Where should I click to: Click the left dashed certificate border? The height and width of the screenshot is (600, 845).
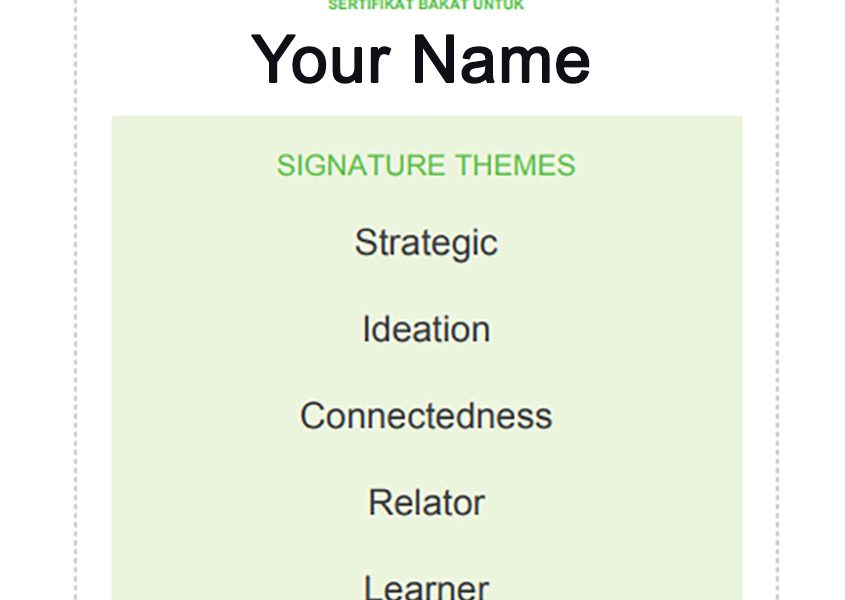(x=76, y=300)
